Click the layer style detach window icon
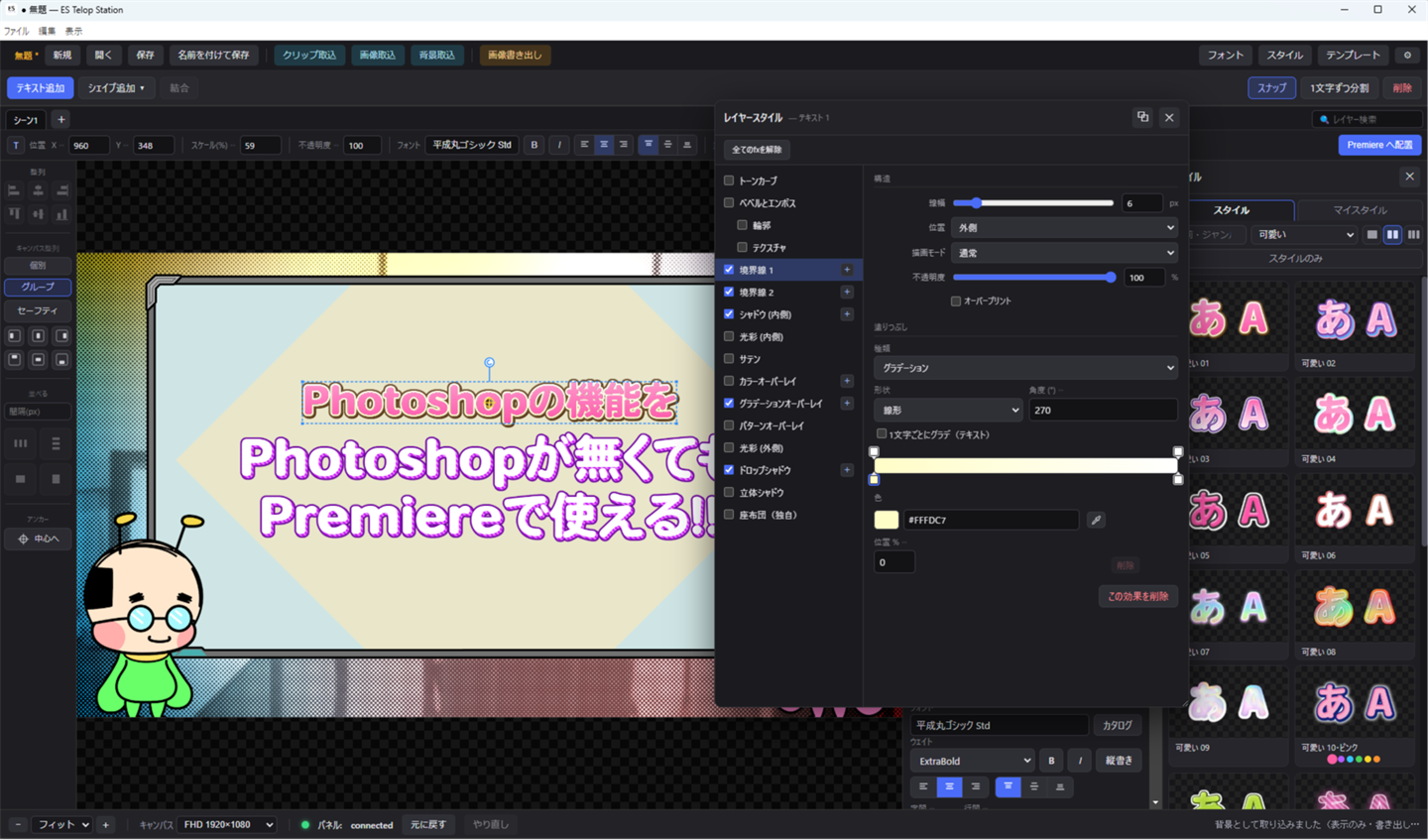Viewport: 1428px width, 840px height. pyautogui.click(x=1142, y=117)
